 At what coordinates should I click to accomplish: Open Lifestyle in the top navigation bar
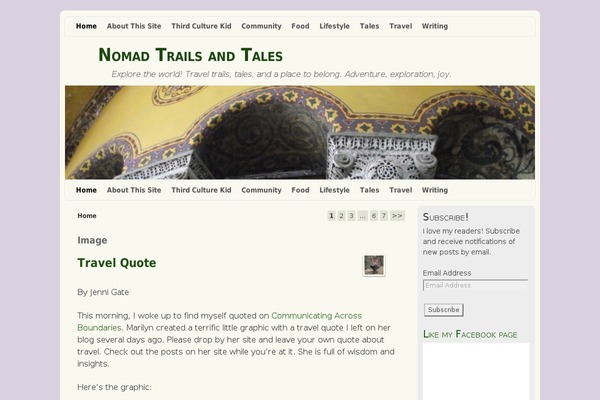(334, 26)
